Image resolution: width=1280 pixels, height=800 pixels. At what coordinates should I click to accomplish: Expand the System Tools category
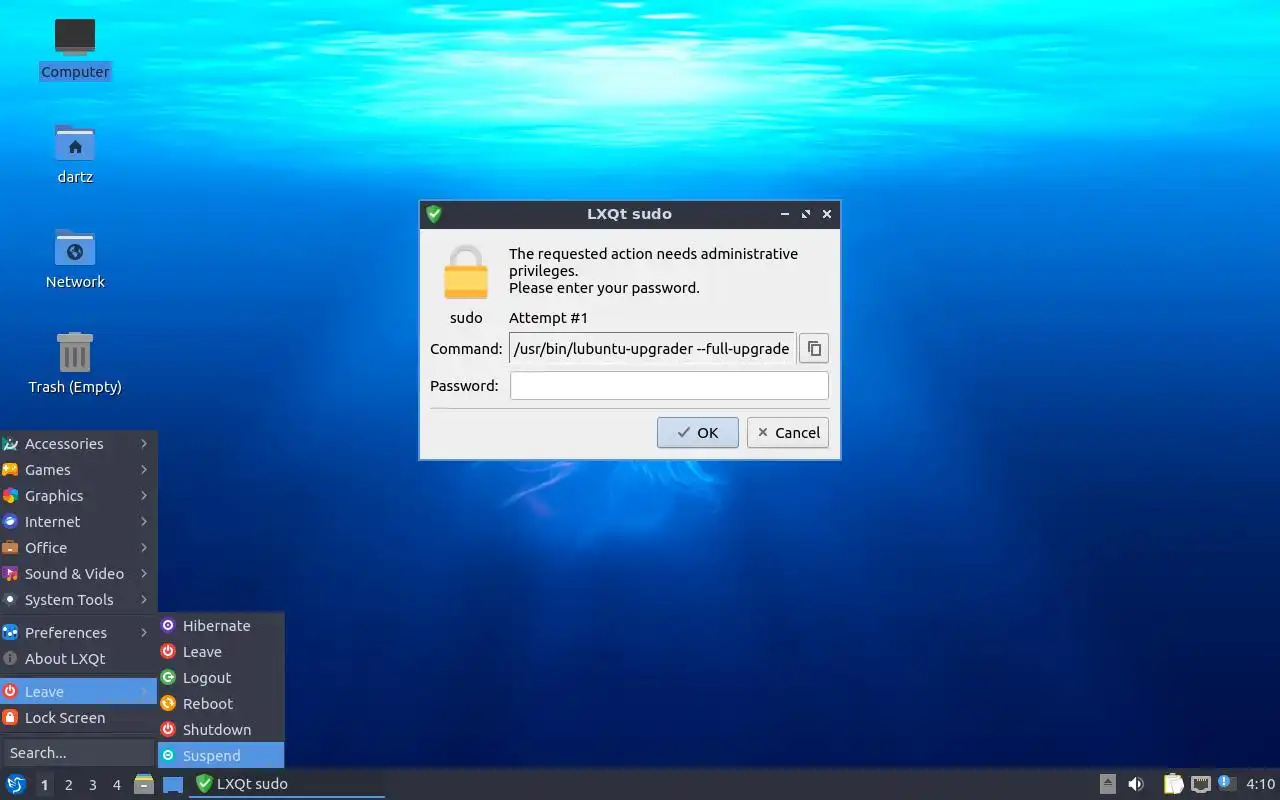tap(78, 600)
